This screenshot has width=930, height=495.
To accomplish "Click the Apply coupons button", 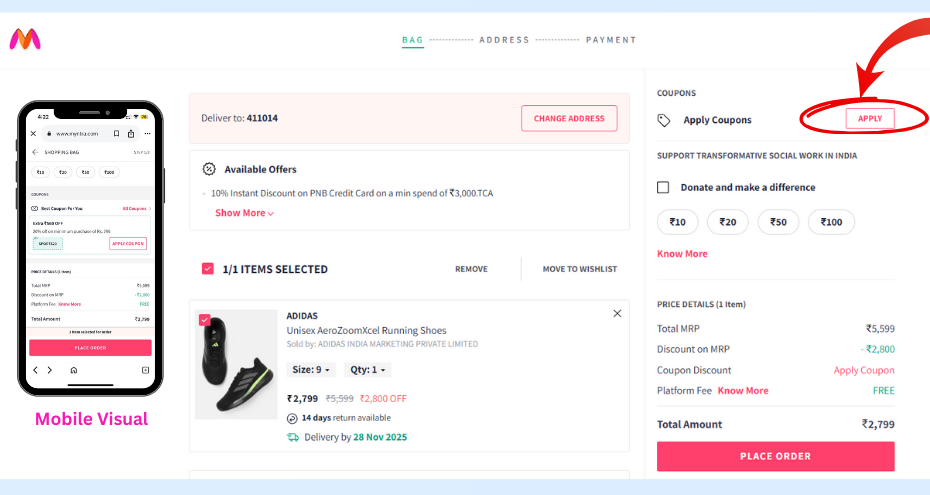I will 870,119.
